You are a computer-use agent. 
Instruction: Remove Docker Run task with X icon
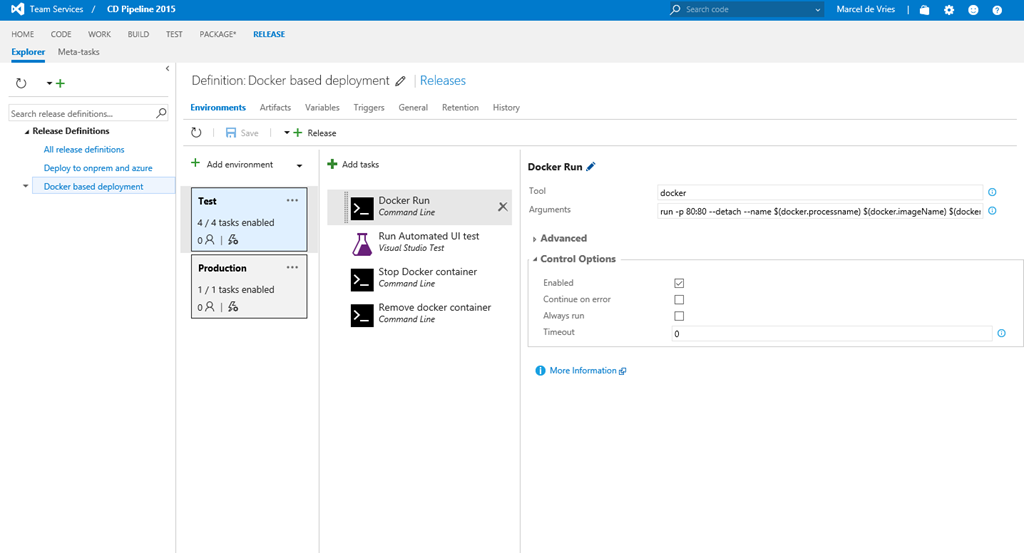(x=503, y=207)
